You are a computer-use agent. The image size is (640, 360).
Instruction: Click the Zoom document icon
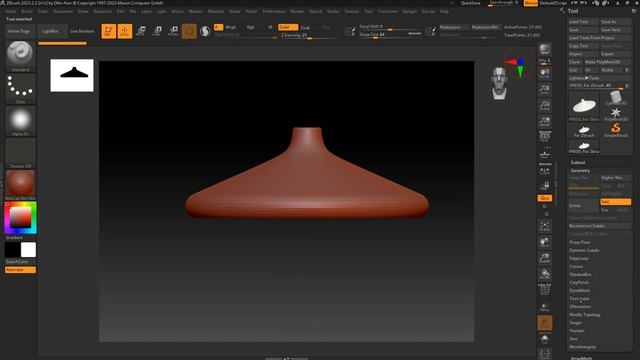point(544,89)
